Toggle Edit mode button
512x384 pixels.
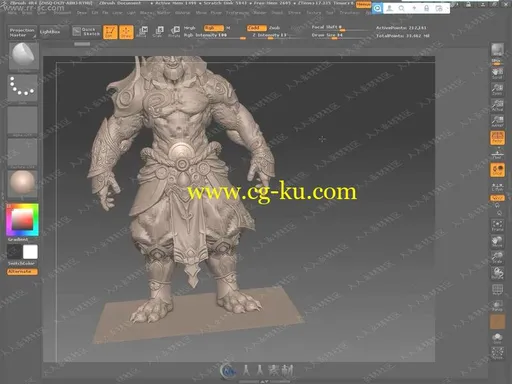click(x=110, y=32)
